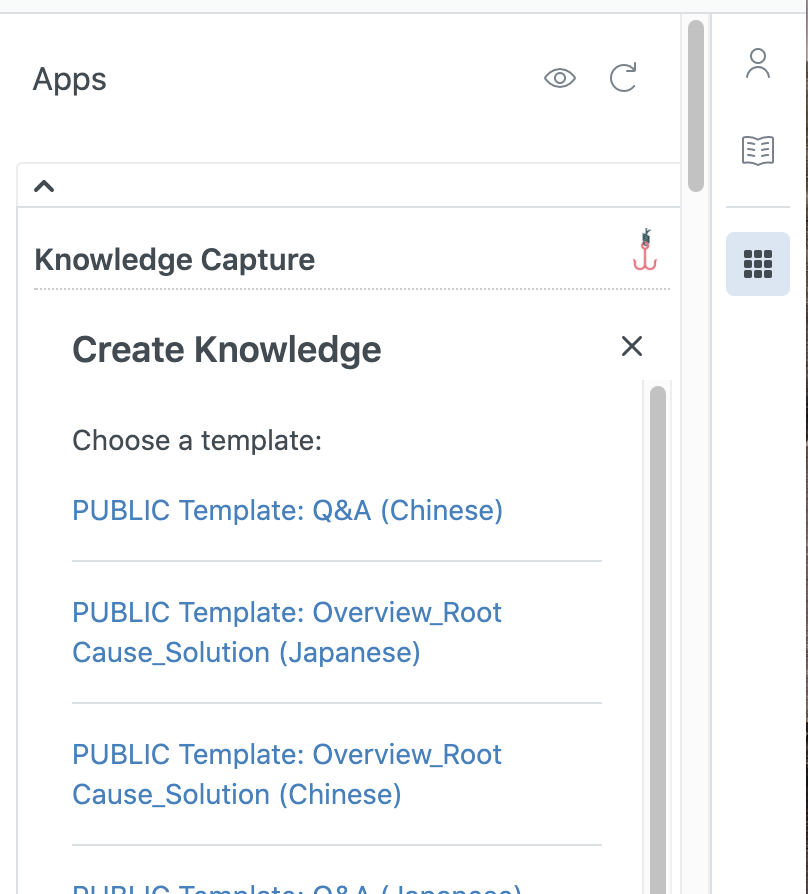Click the Apps panel heading

point(70,79)
